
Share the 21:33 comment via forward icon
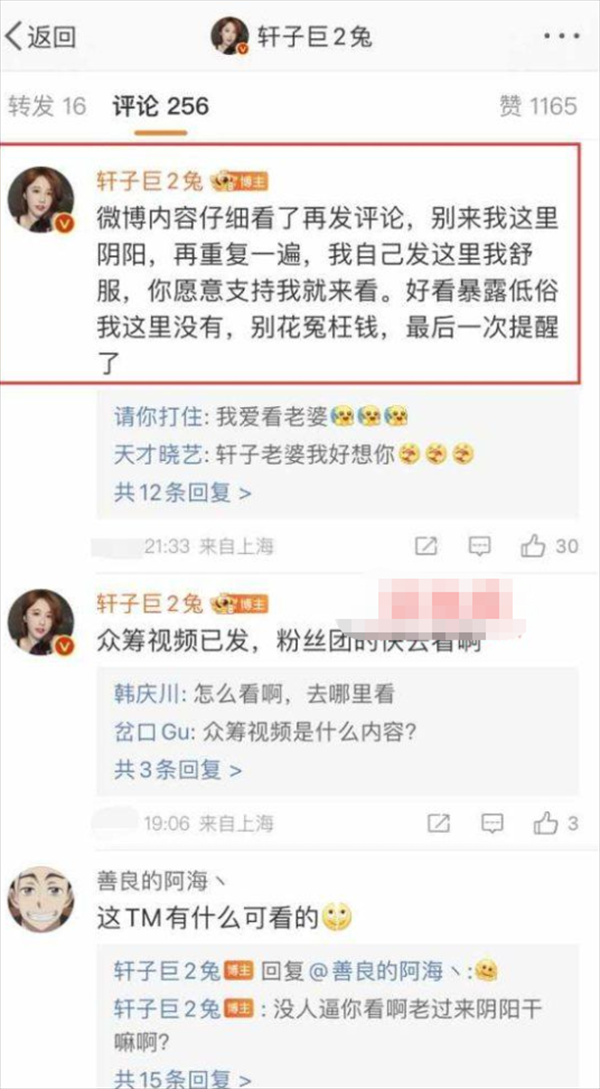pyautogui.click(x=426, y=546)
